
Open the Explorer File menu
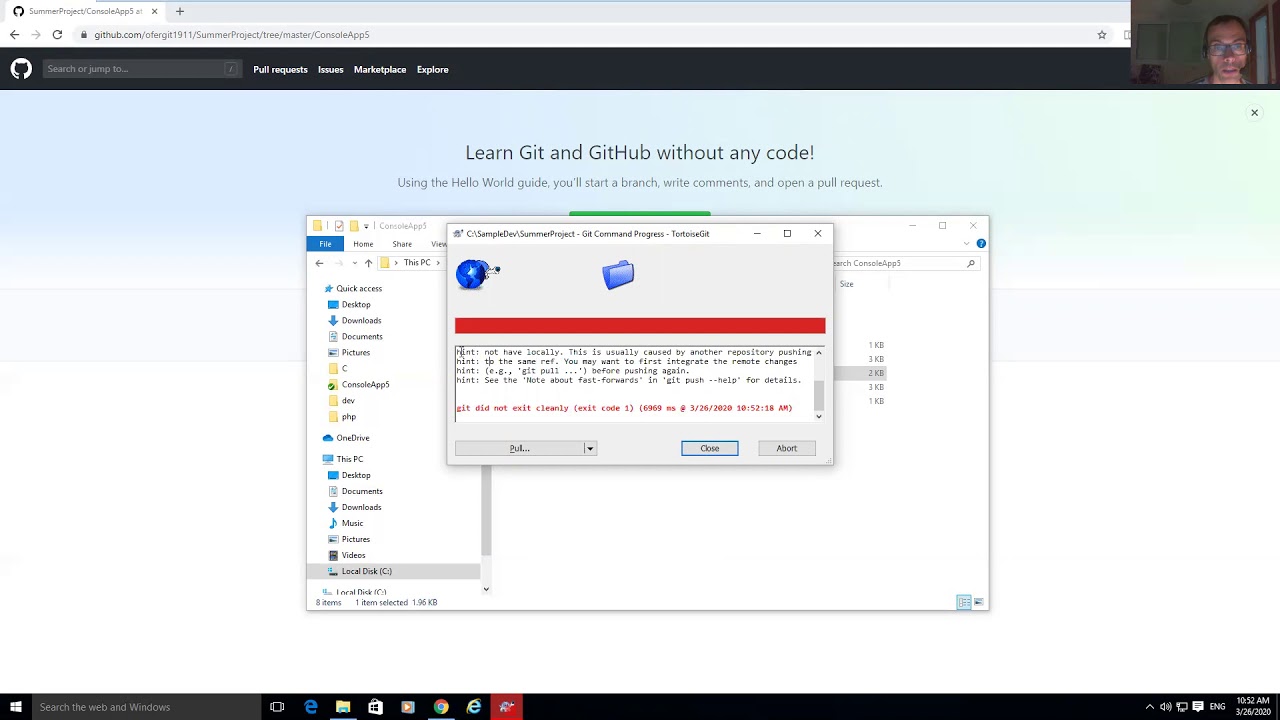[325, 244]
